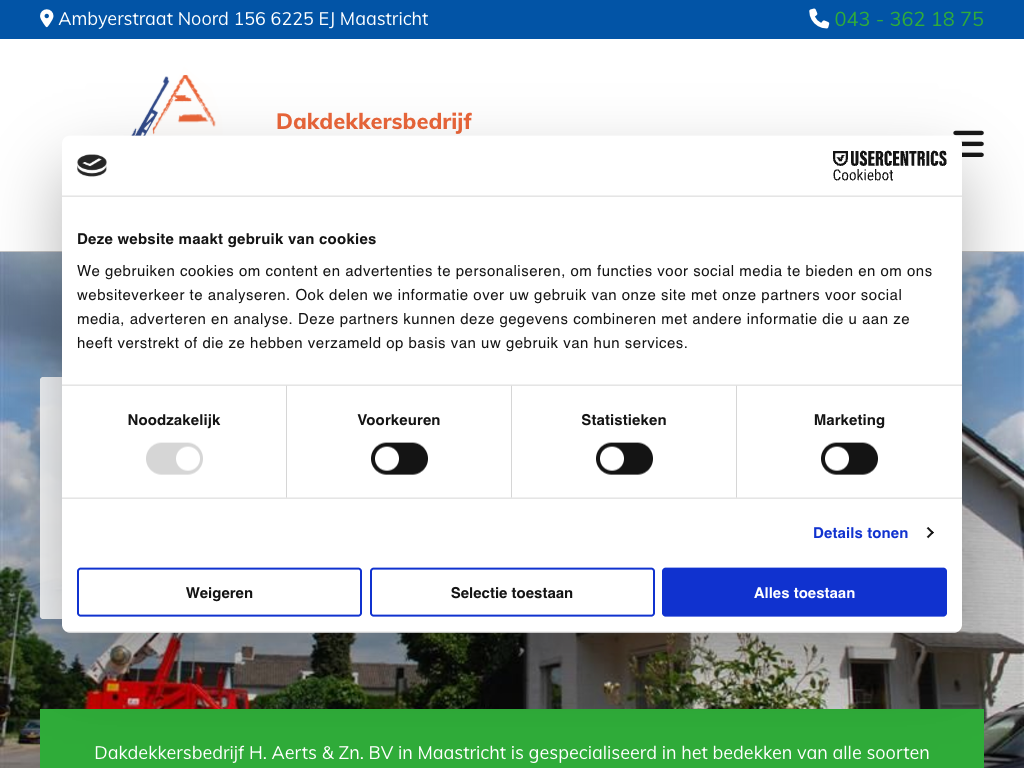Screen dimensions: 1024x768
Task: Click the location pin icon
Action: click(x=46, y=19)
